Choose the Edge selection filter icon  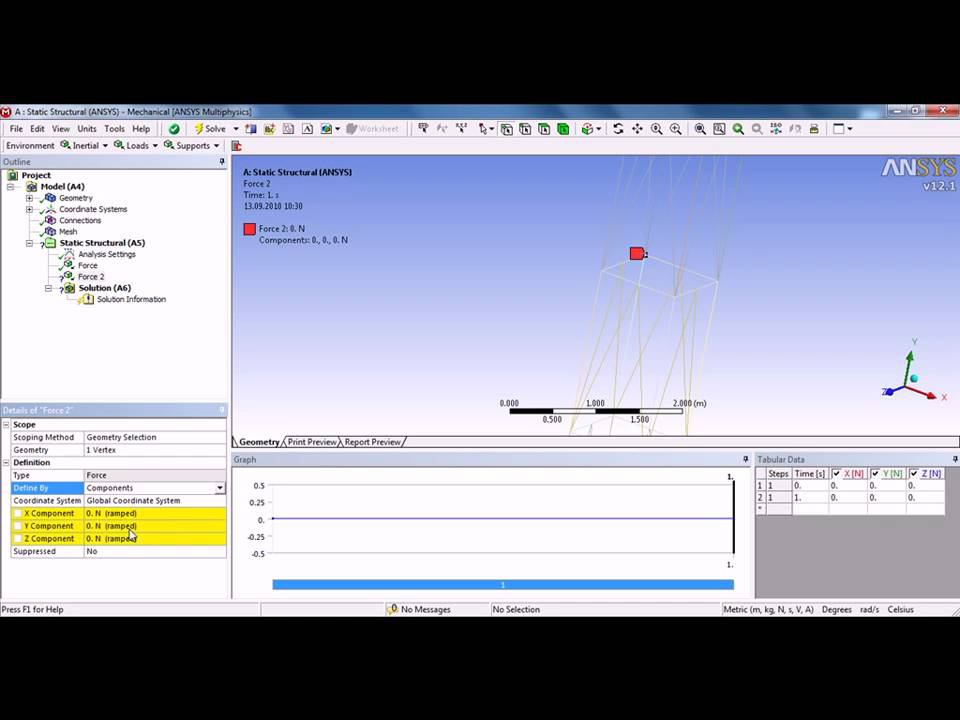coord(525,129)
